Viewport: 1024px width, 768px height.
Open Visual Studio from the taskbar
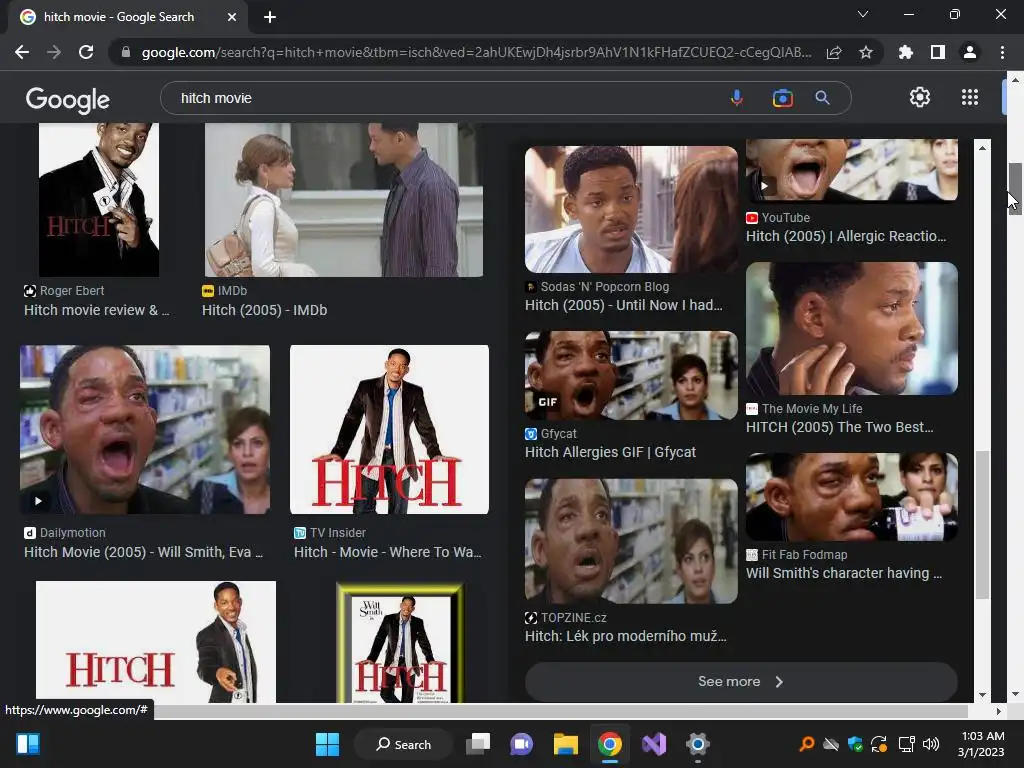[654, 744]
